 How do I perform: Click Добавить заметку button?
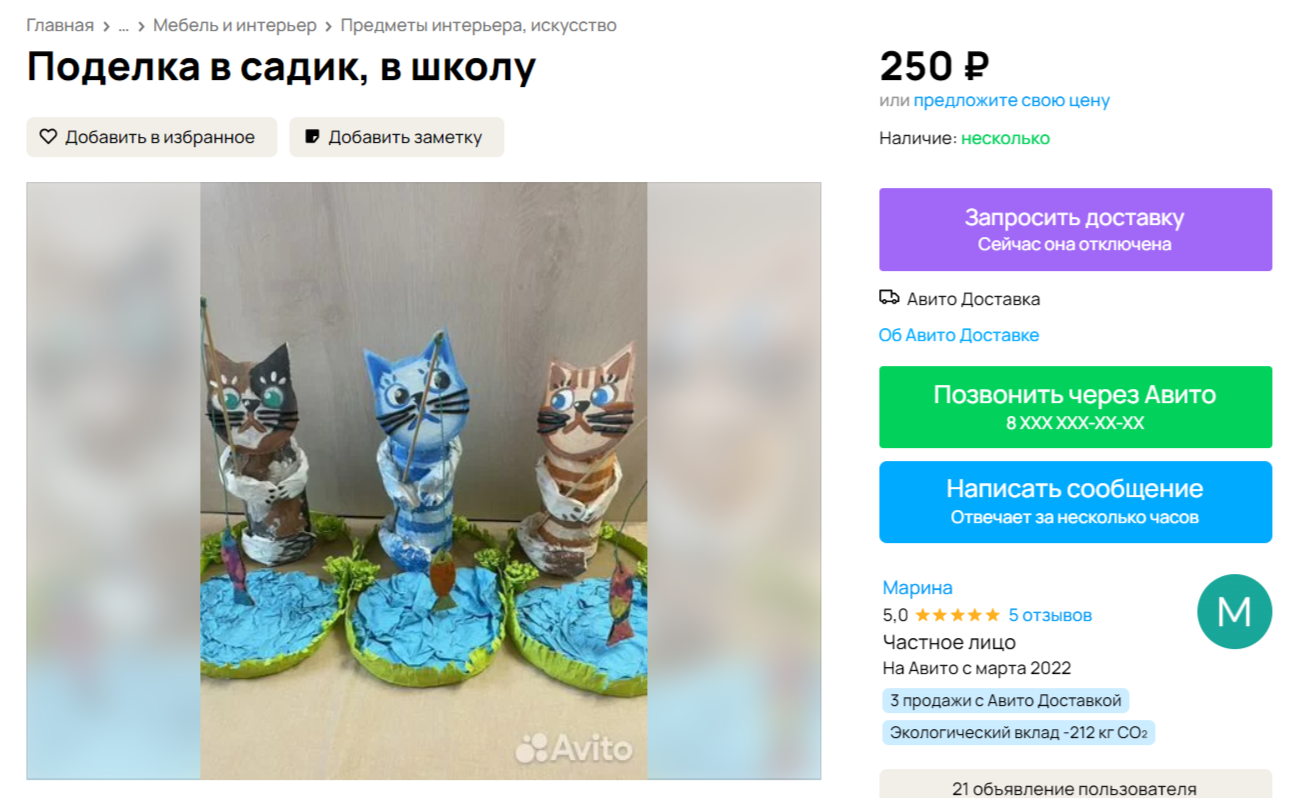coord(397,137)
